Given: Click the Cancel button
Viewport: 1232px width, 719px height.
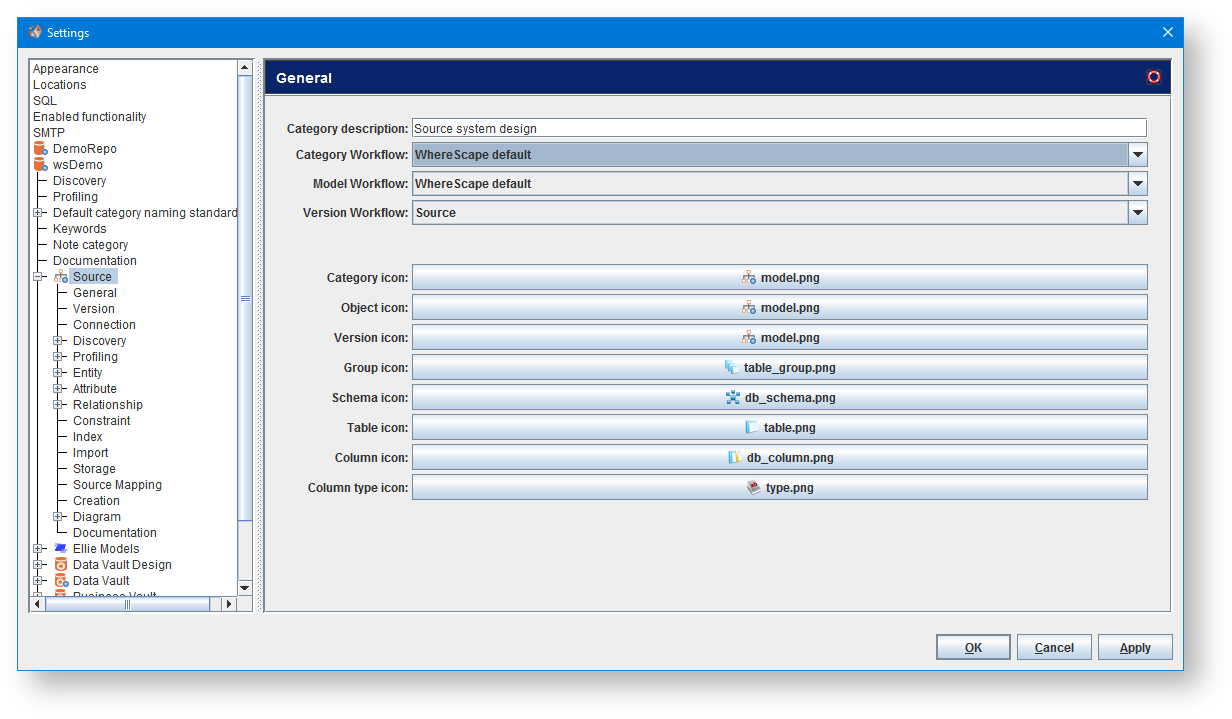Looking at the screenshot, I should point(1054,648).
